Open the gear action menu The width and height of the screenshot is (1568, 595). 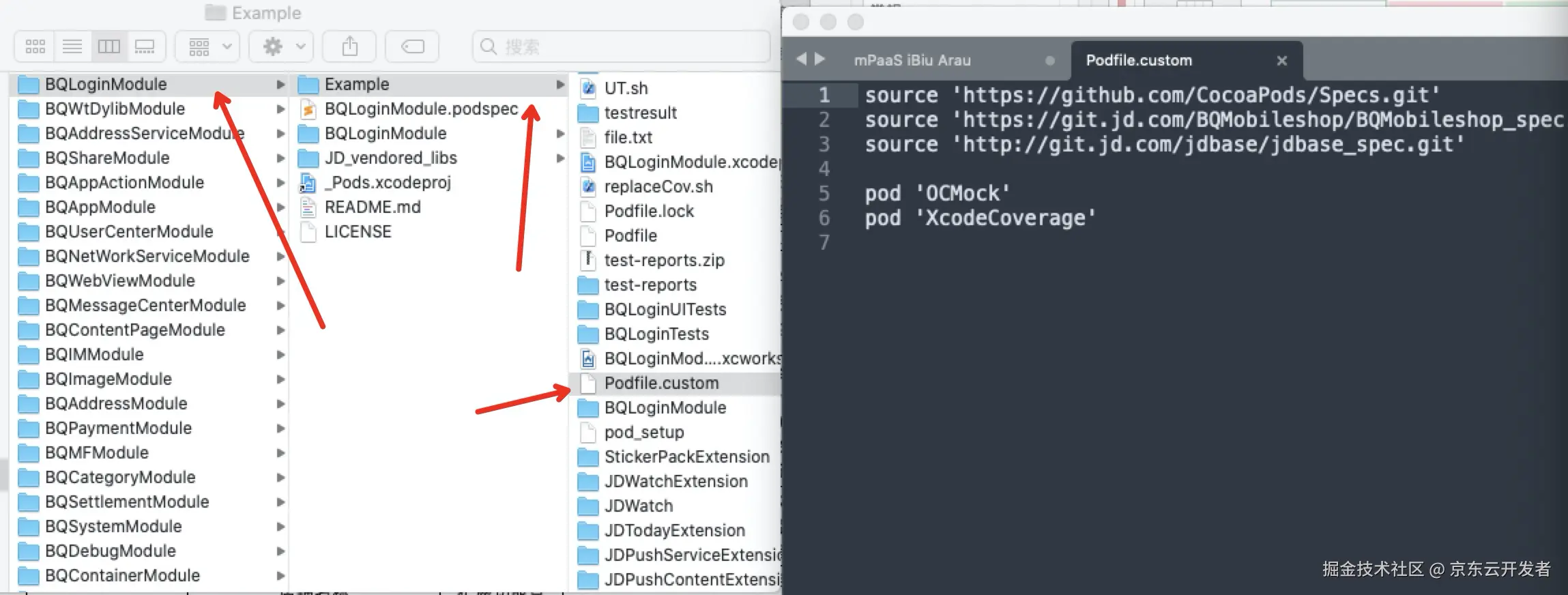coord(281,46)
